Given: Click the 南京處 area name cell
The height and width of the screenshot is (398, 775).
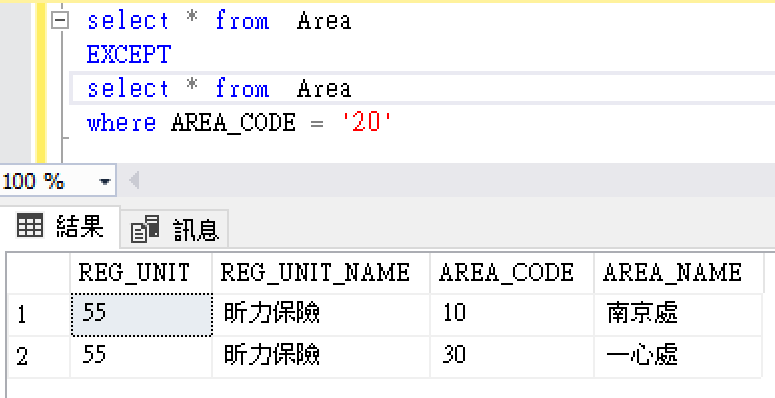Looking at the screenshot, I should (678, 315).
